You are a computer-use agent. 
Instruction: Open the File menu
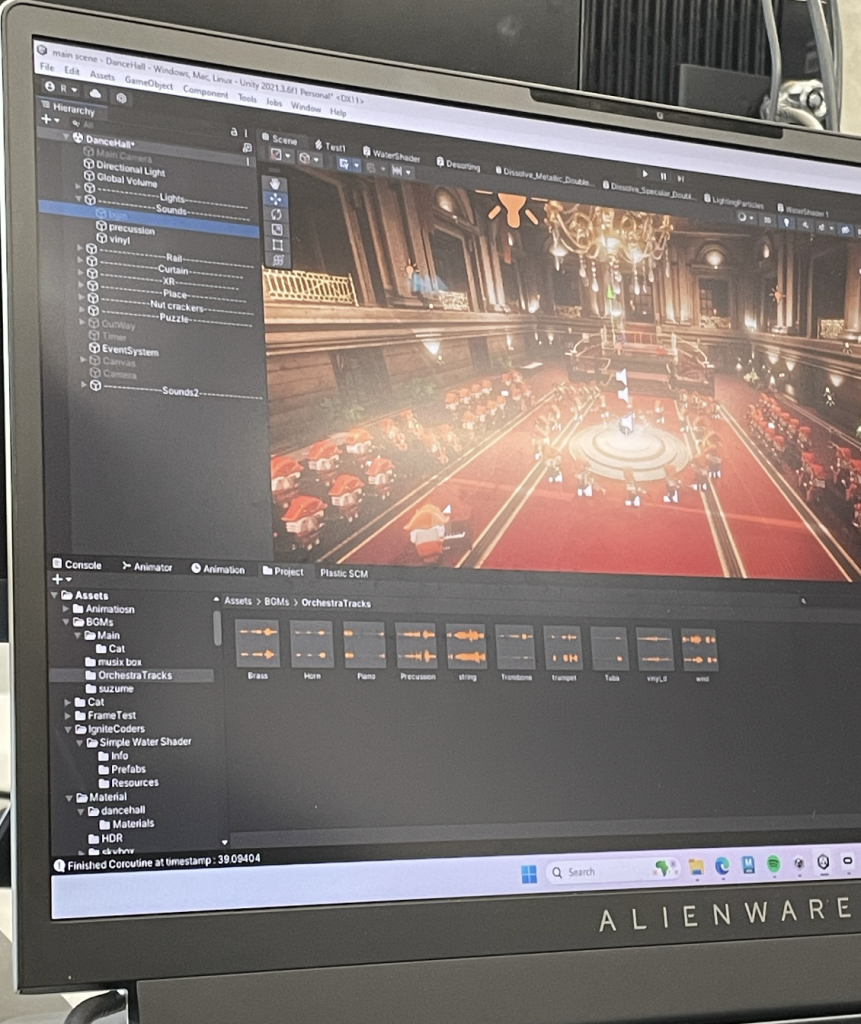[x=48, y=67]
